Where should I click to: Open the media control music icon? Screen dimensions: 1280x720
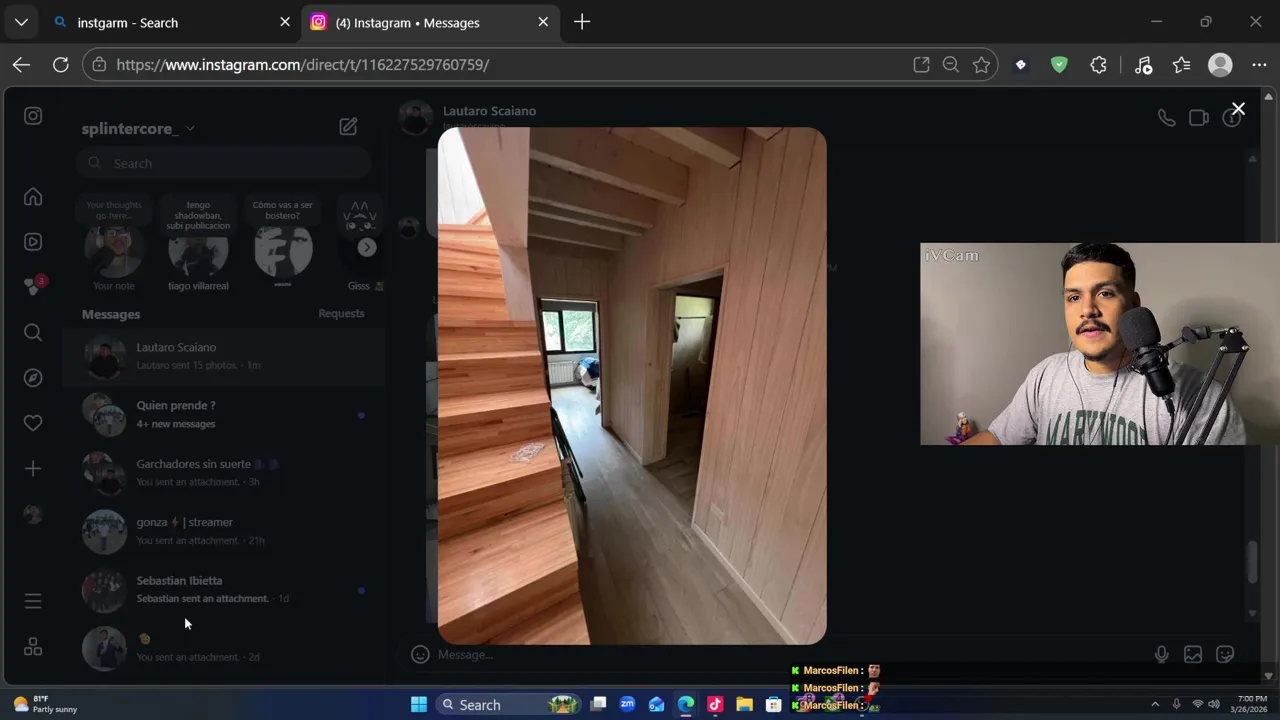click(x=1143, y=65)
